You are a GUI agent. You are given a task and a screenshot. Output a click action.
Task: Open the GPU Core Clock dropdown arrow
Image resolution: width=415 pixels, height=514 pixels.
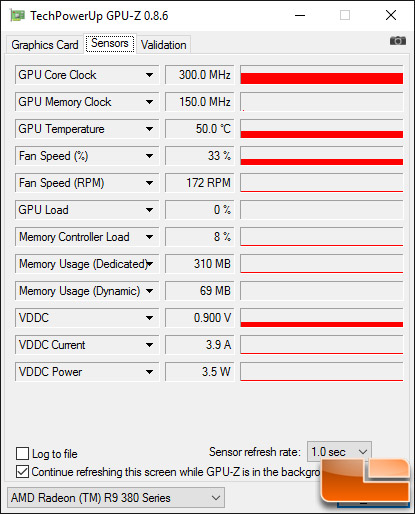tap(149, 75)
